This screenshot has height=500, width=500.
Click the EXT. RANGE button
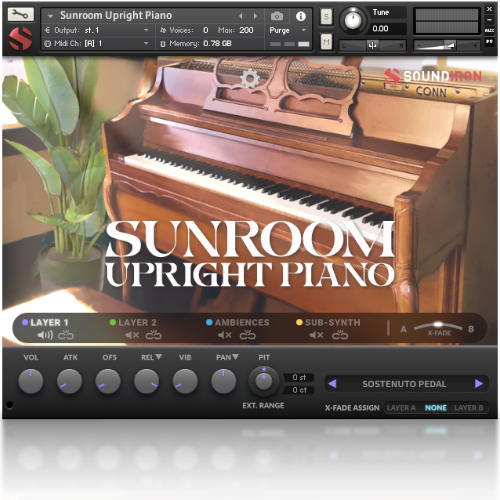(263, 405)
